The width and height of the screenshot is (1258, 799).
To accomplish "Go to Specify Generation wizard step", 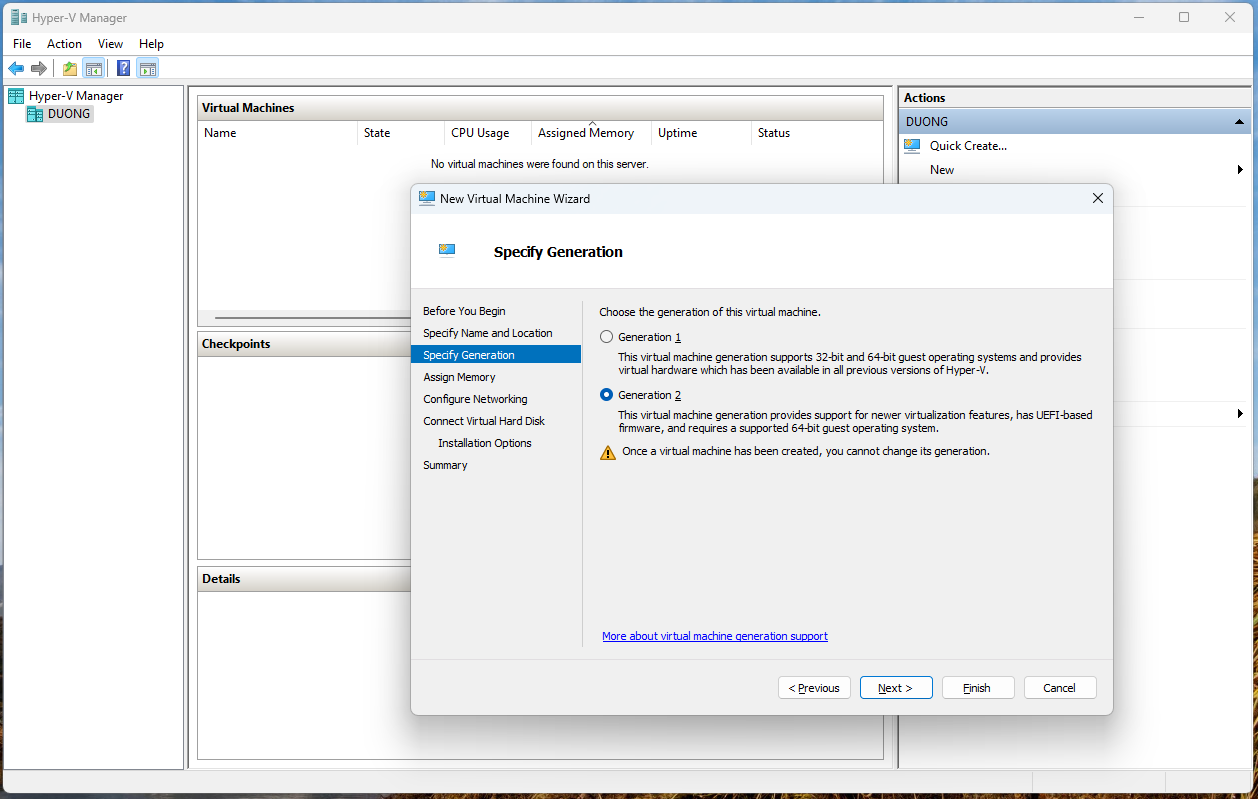I will coord(496,355).
